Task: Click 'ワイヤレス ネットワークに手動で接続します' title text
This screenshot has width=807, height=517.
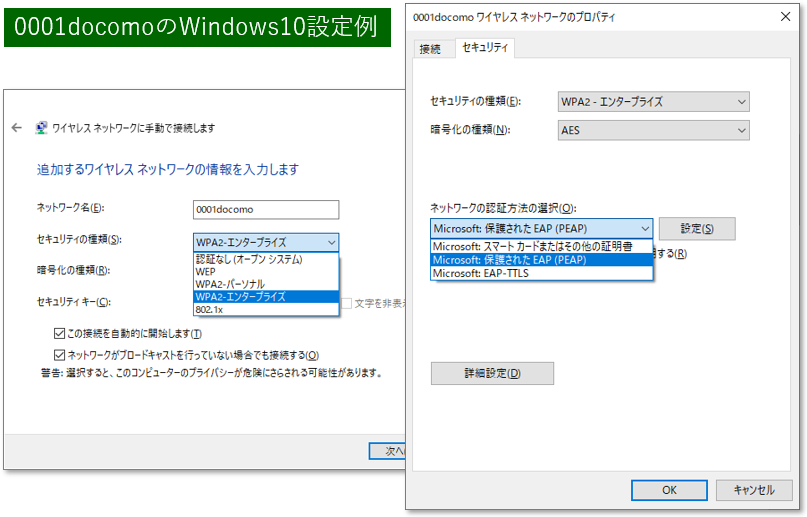Action: tap(133, 128)
